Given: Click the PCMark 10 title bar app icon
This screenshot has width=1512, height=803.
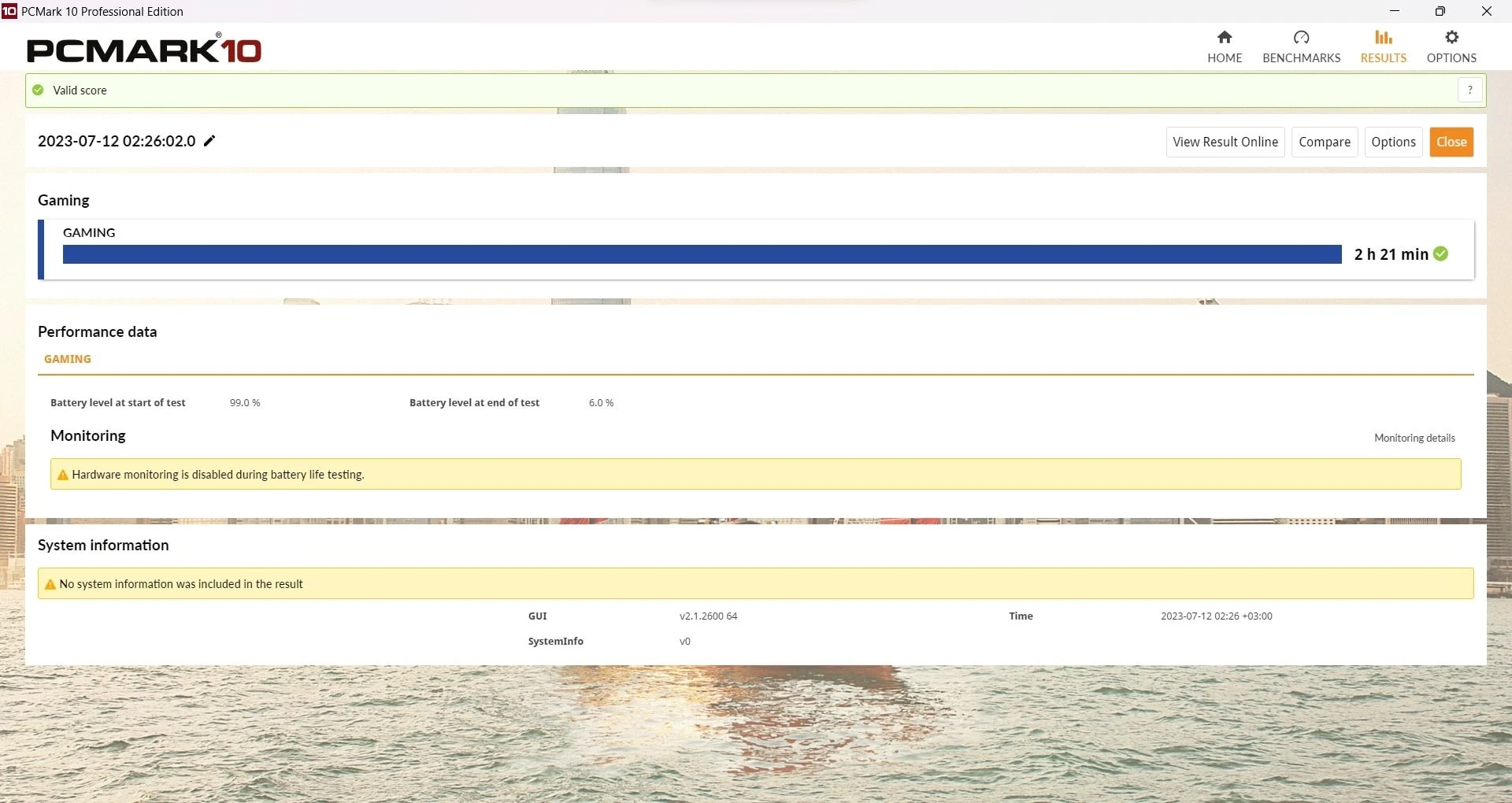Looking at the screenshot, I should click(x=9, y=11).
